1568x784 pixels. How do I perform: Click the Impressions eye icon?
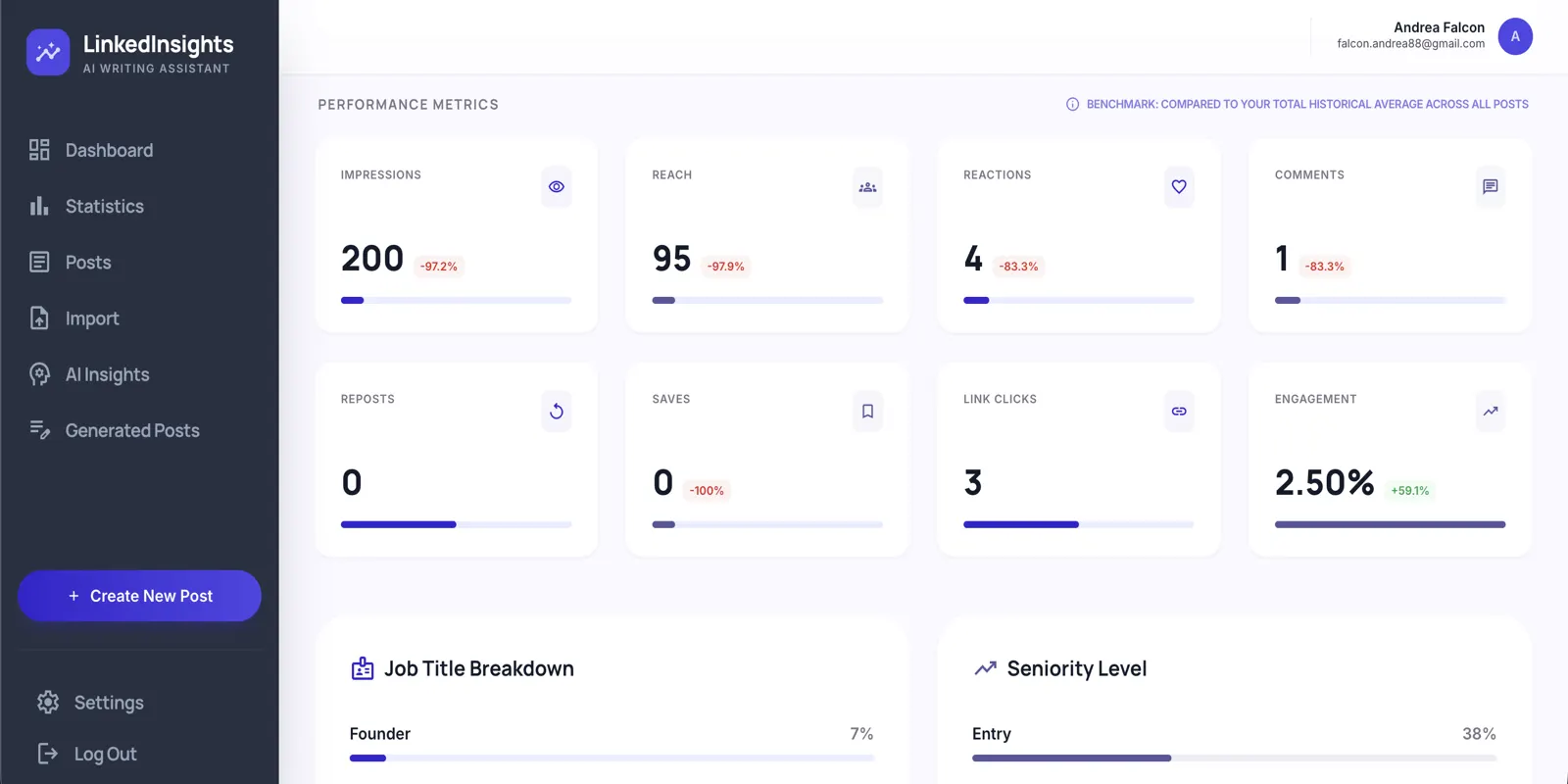tap(557, 187)
